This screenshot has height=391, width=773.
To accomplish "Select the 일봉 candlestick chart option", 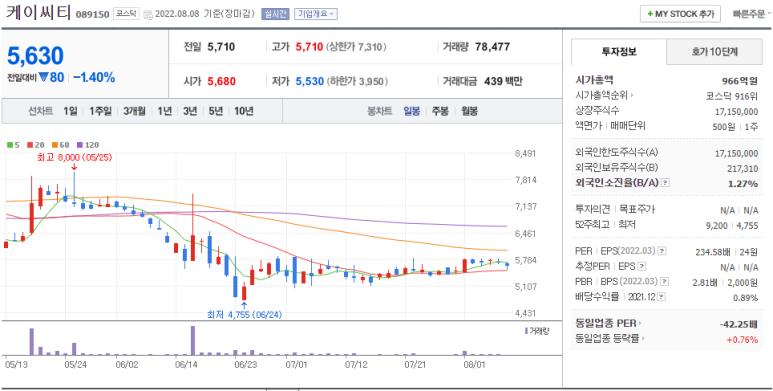I will coord(411,111).
